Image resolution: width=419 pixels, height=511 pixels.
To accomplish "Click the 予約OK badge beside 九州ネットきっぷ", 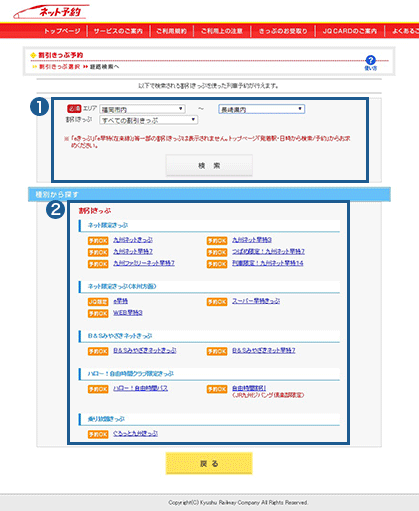I will pyautogui.click(x=98, y=240).
